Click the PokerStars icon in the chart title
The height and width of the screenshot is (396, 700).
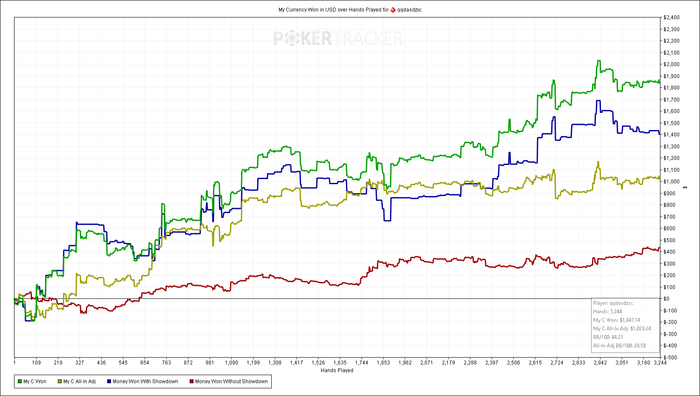[x=393, y=9]
